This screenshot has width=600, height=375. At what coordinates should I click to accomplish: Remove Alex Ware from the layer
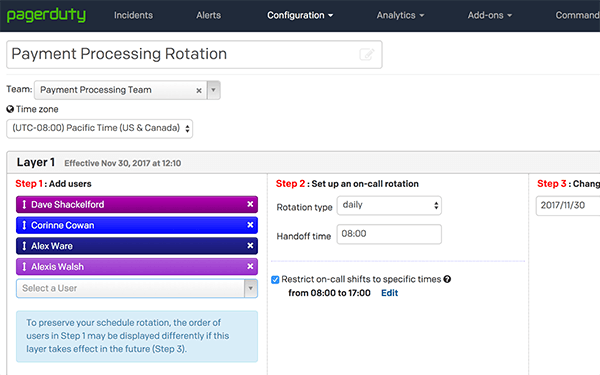250,246
